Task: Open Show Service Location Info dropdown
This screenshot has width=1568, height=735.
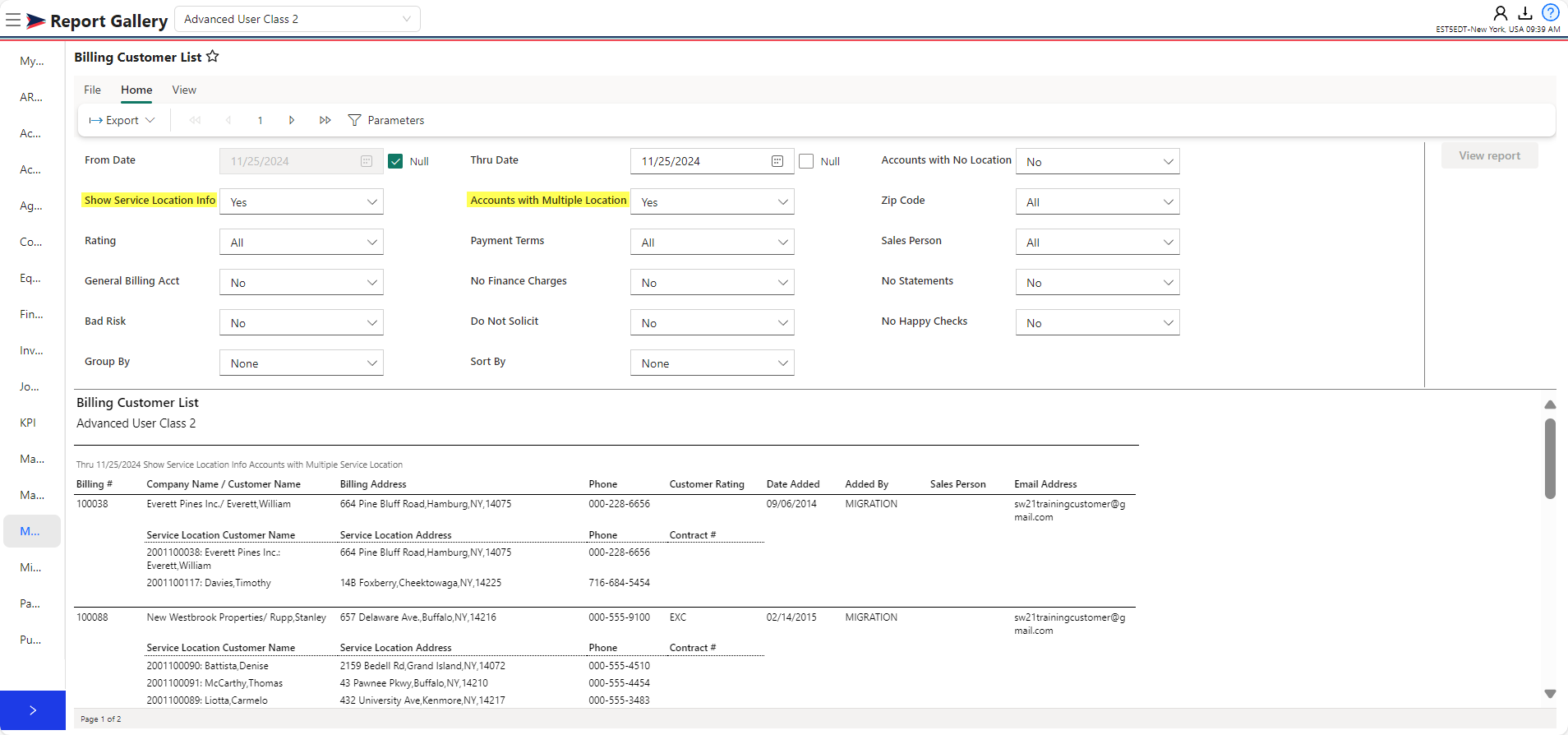Action: [302, 201]
